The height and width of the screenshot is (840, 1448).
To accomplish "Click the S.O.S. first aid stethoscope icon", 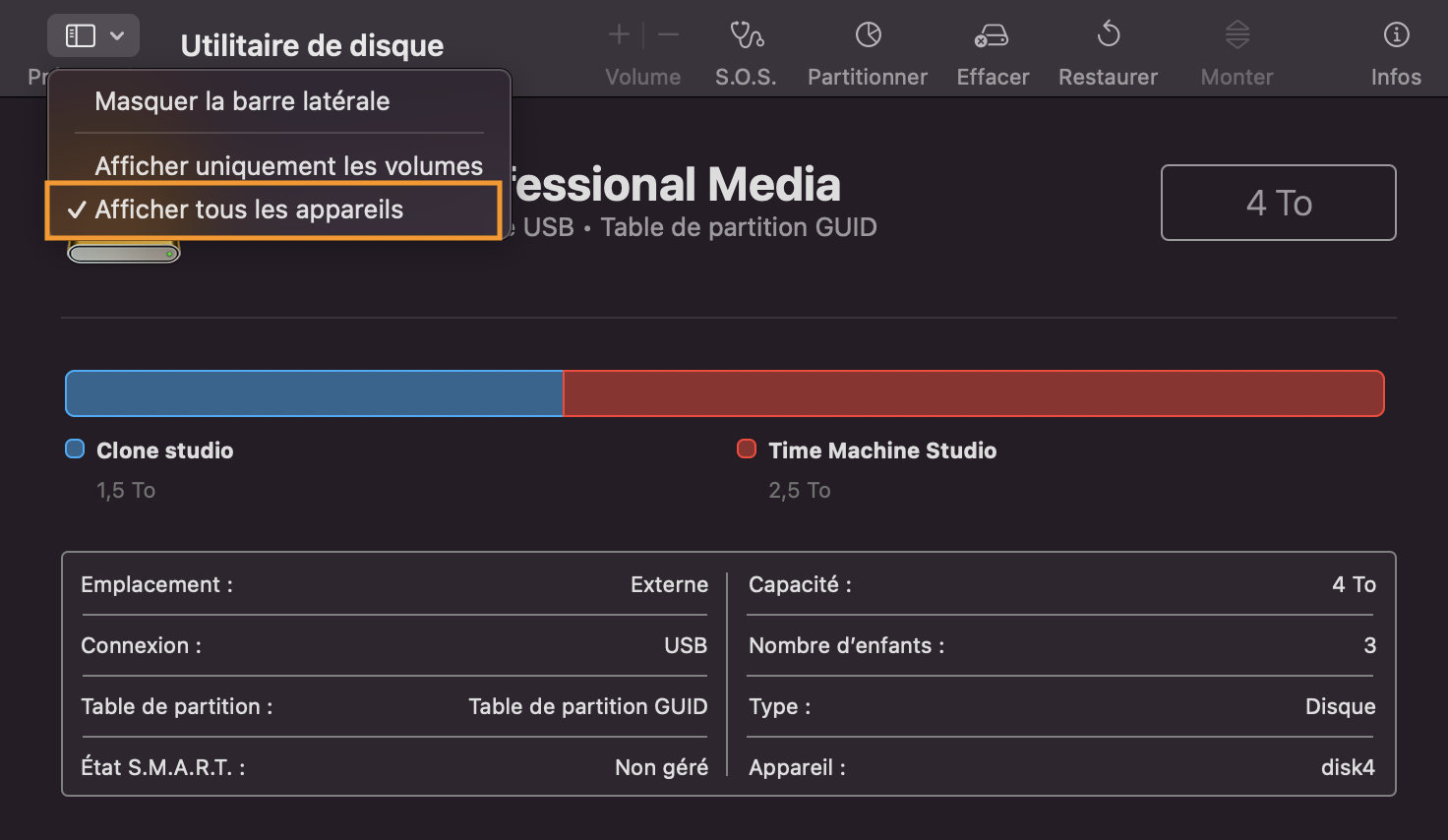I will point(747,36).
